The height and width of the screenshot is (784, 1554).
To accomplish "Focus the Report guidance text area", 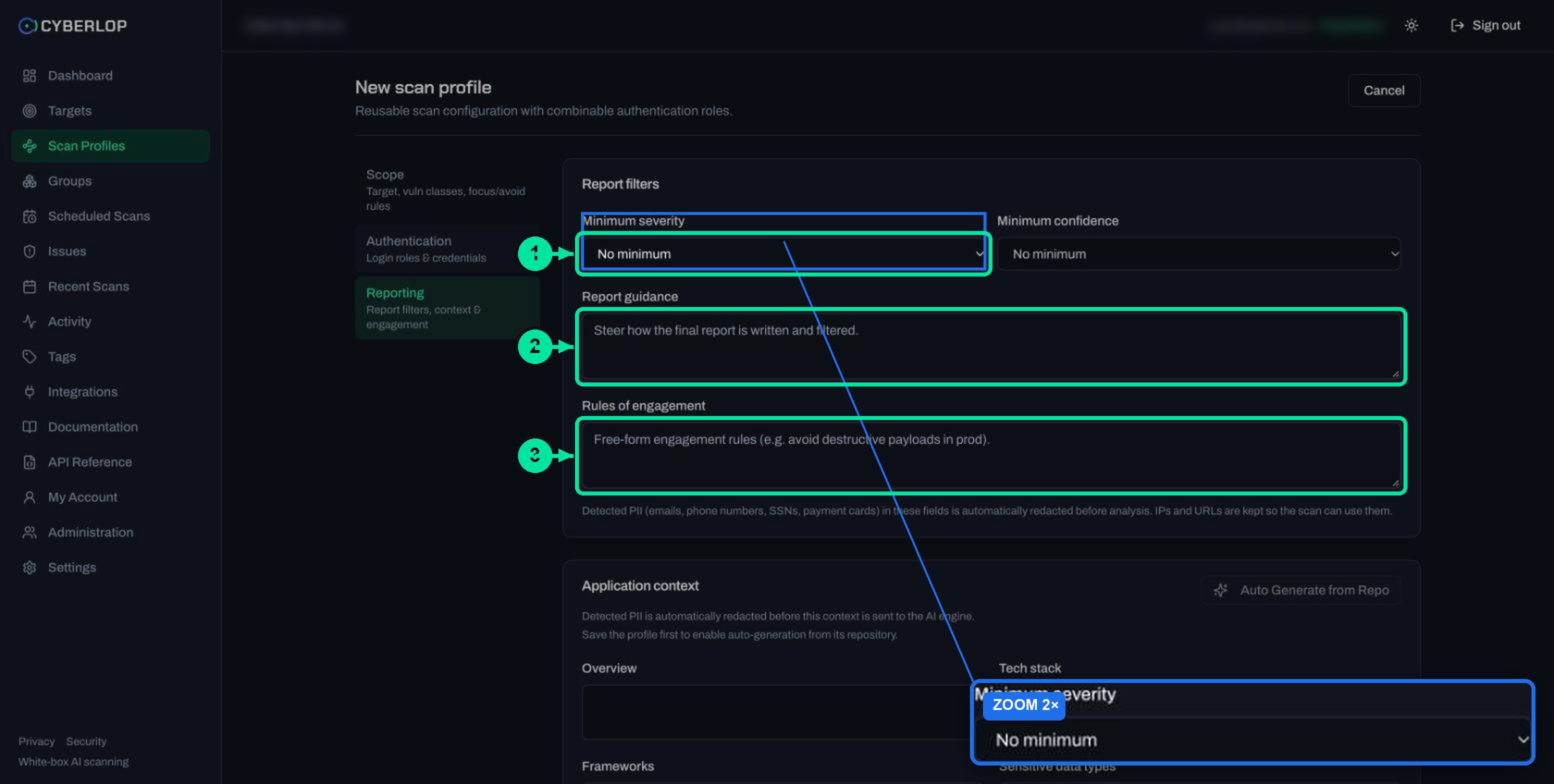I will click(990, 347).
